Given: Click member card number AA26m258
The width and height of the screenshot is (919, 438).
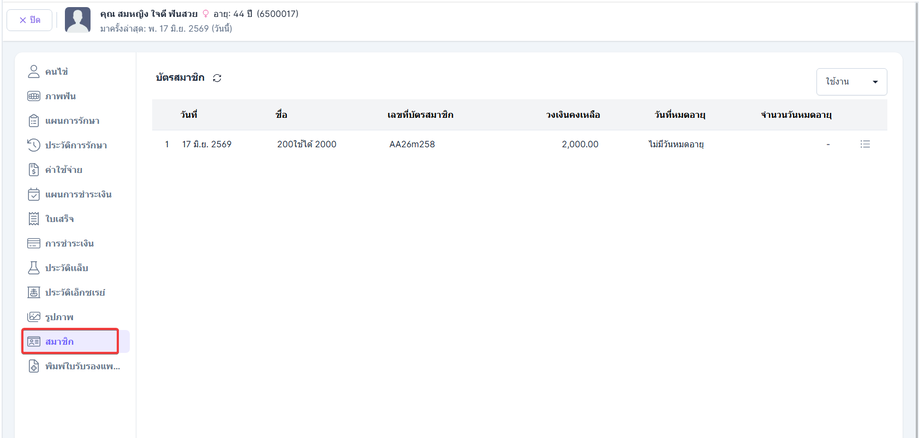Looking at the screenshot, I should [x=412, y=144].
